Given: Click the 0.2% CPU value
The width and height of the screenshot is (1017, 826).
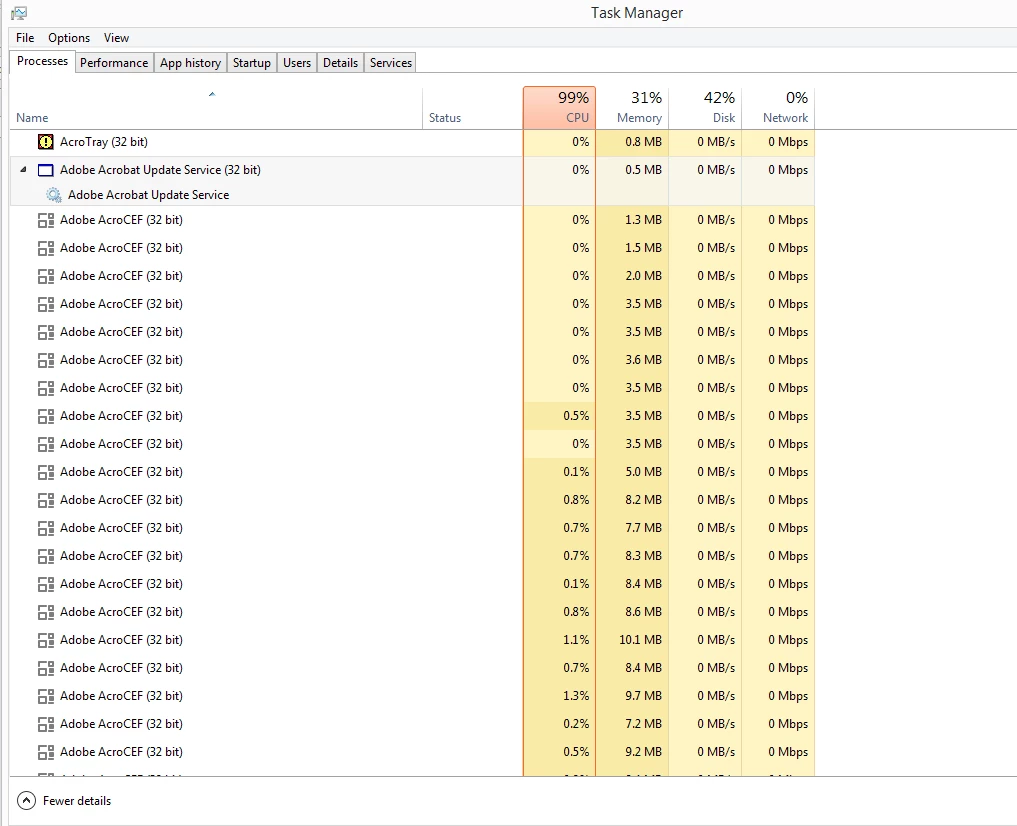Looking at the screenshot, I should pos(576,724).
